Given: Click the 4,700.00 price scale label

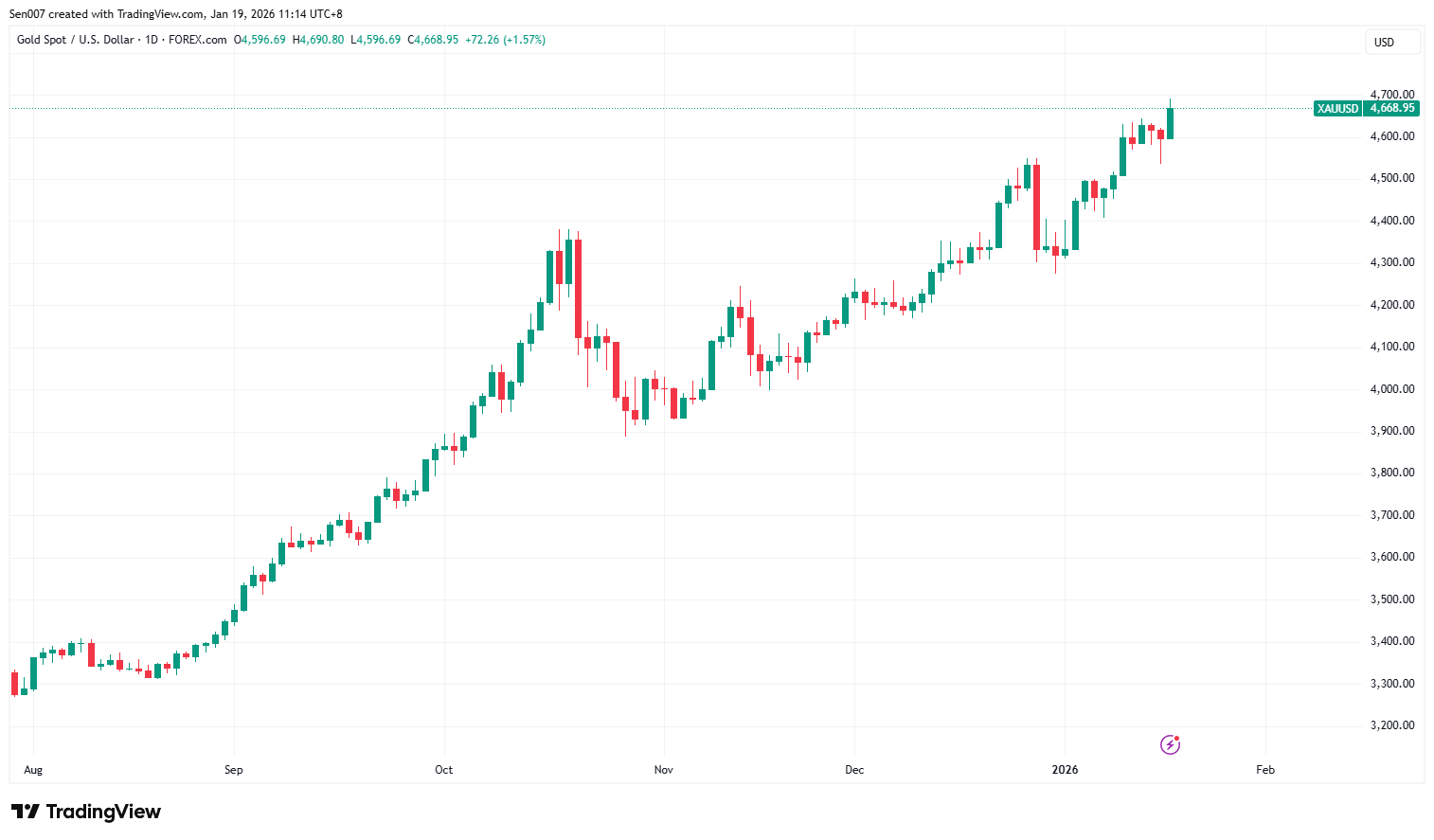Looking at the screenshot, I should click(1391, 95).
